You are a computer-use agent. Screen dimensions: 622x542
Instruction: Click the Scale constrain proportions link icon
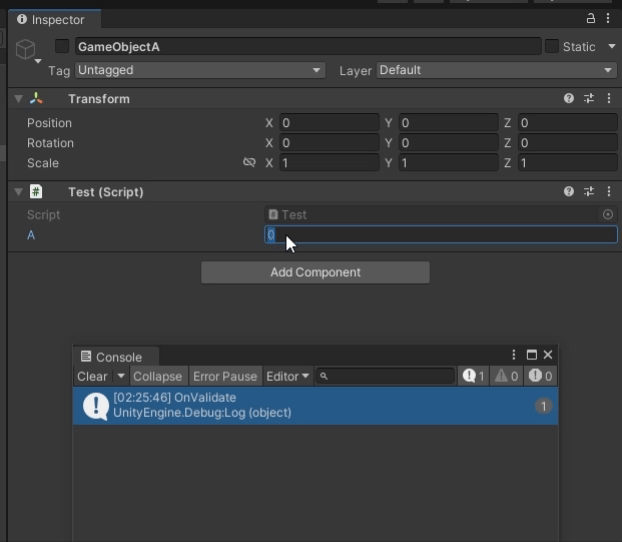coord(249,163)
